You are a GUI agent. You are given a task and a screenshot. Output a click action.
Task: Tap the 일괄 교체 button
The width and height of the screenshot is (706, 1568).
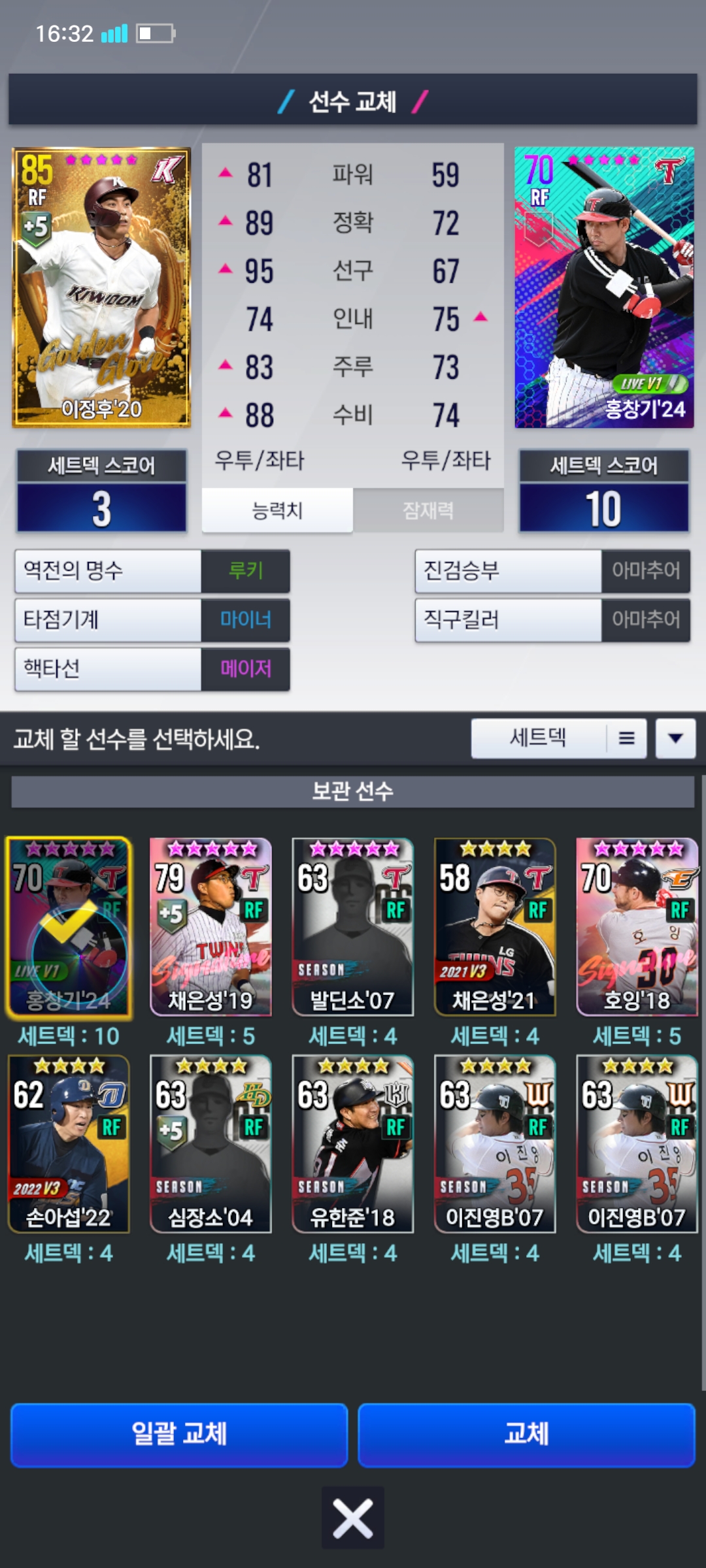(x=179, y=1435)
